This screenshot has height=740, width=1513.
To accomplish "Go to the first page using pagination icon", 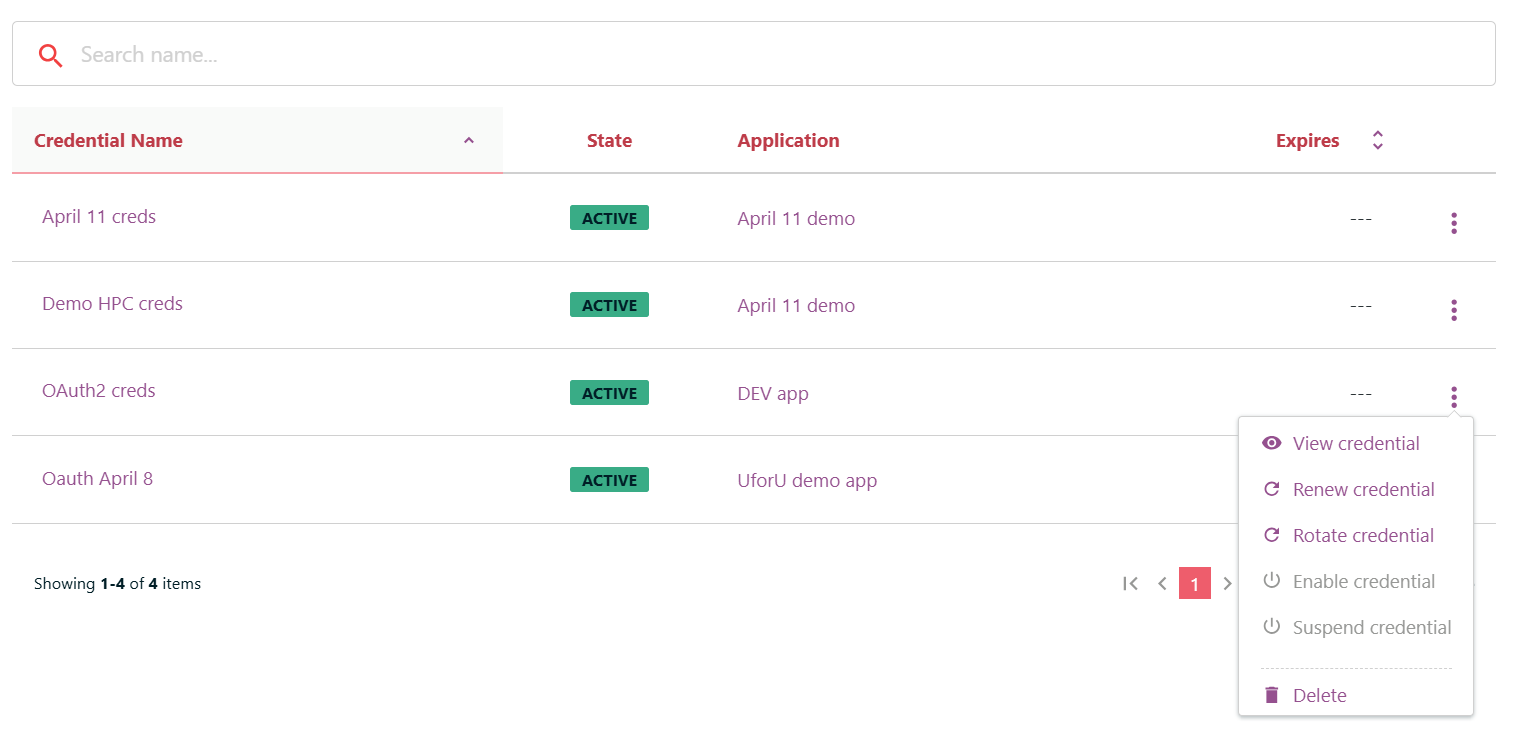I will tap(1130, 583).
